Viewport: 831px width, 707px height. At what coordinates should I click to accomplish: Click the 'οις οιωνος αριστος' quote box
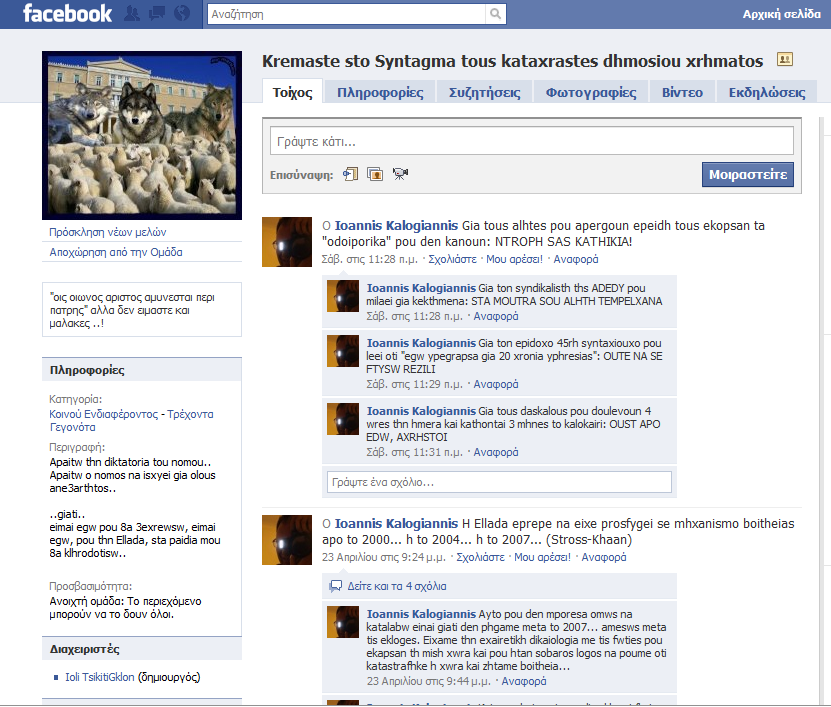click(x=142, y=310)
